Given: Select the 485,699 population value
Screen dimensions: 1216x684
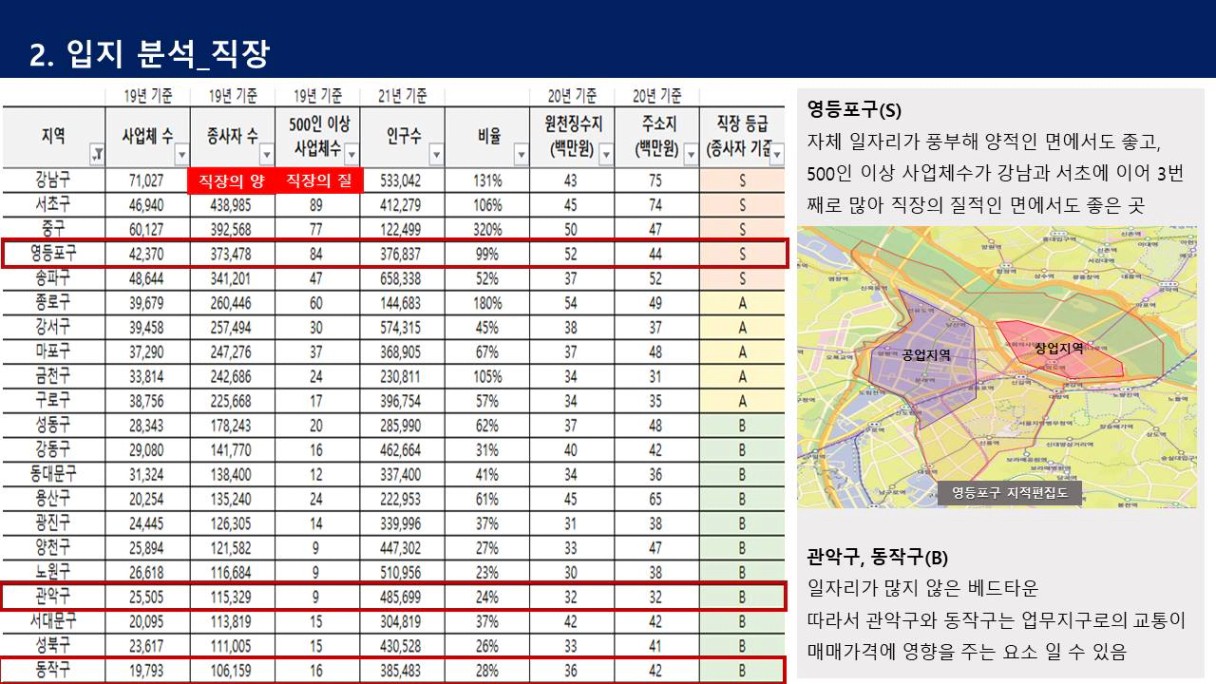Looking at the screenshot, I should (x=401, y=596).
